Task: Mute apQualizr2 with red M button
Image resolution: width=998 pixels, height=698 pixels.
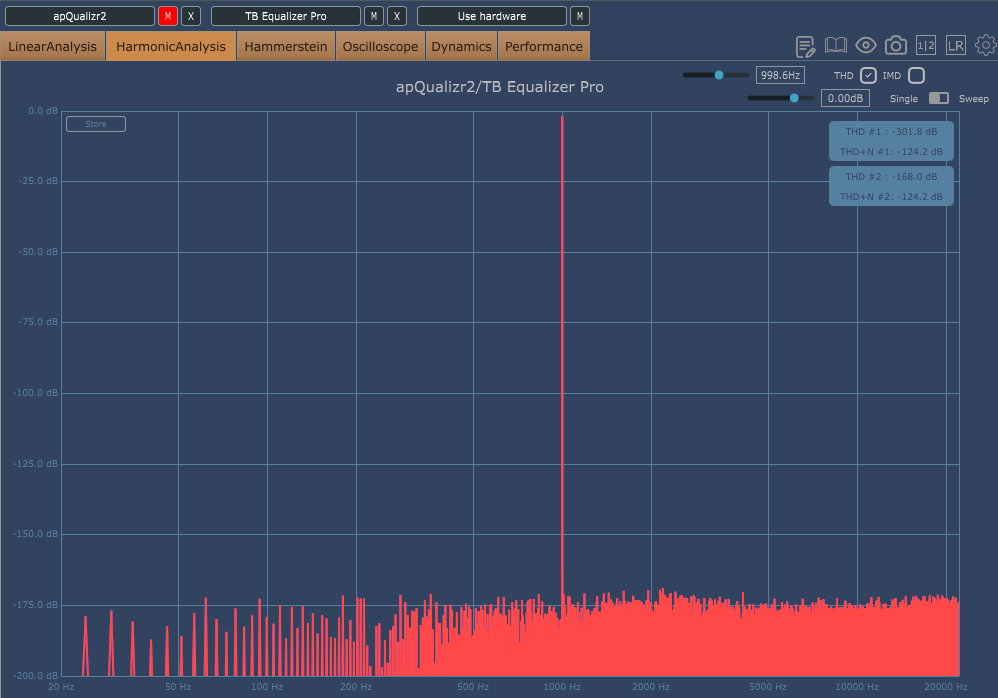Action: click(x=168, y=16)
